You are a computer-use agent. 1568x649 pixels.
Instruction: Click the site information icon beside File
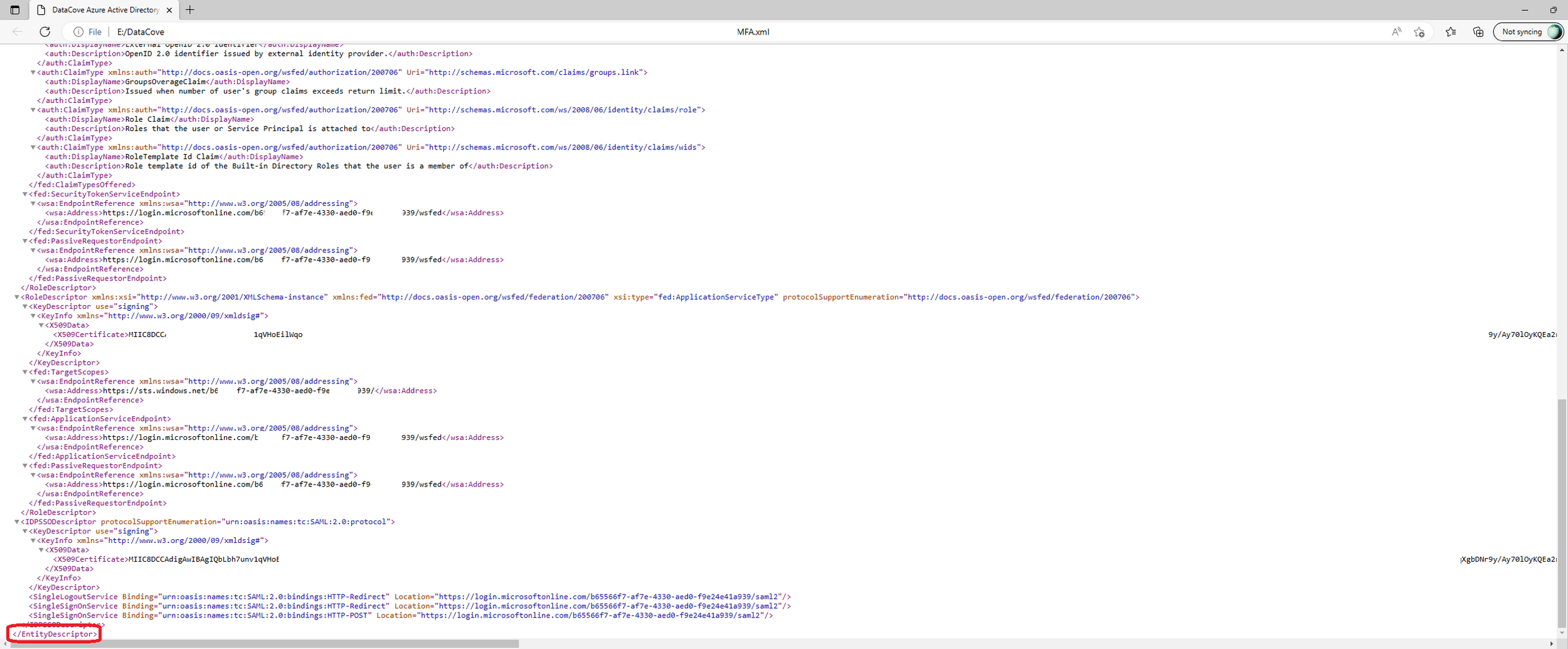tap(78, 32)
